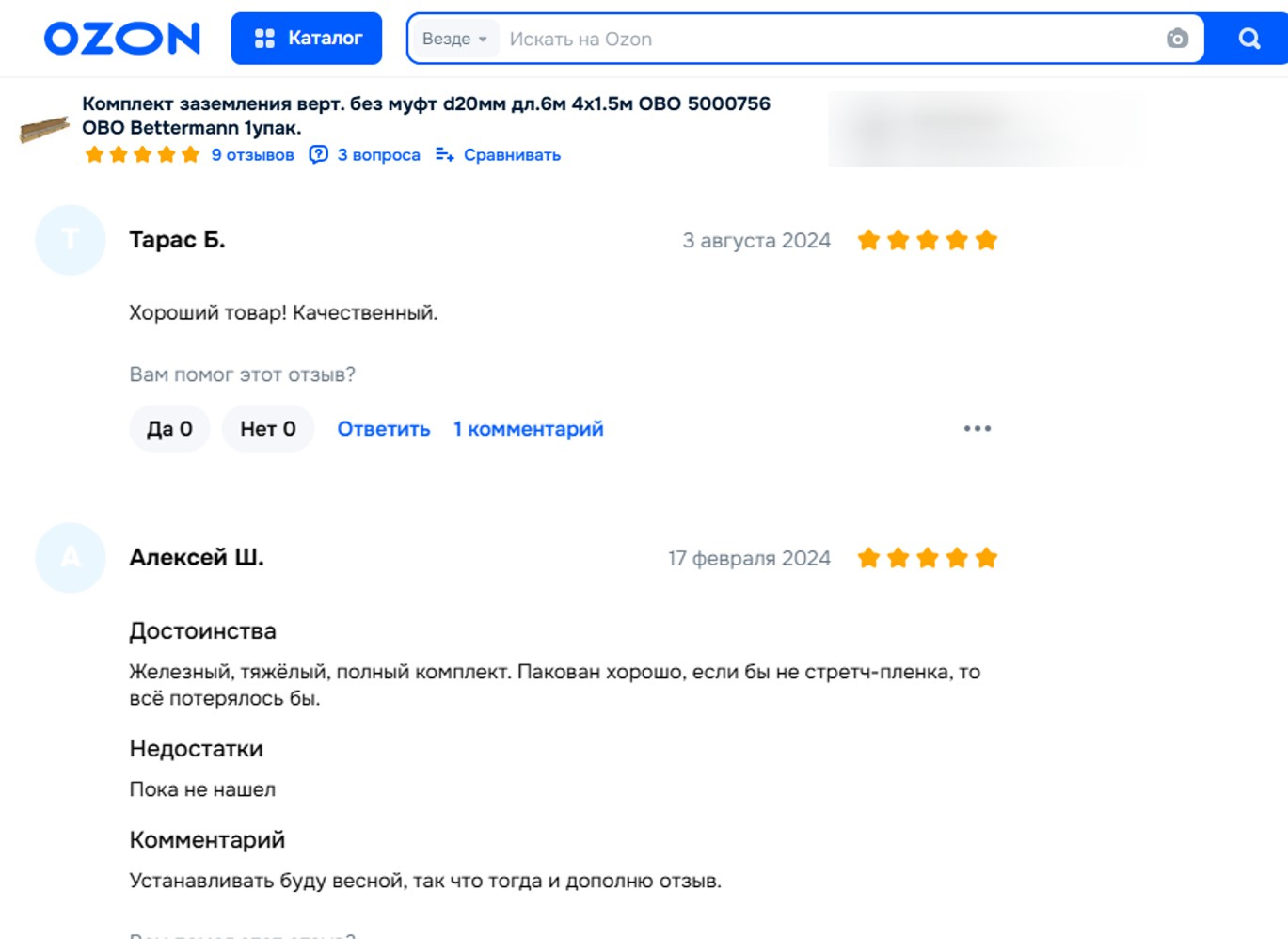Click the search field Искать на Ozon
Image resolution: width=1288 pixels, height=939 pixels.
pyautogui.click(x=828, y=40)
